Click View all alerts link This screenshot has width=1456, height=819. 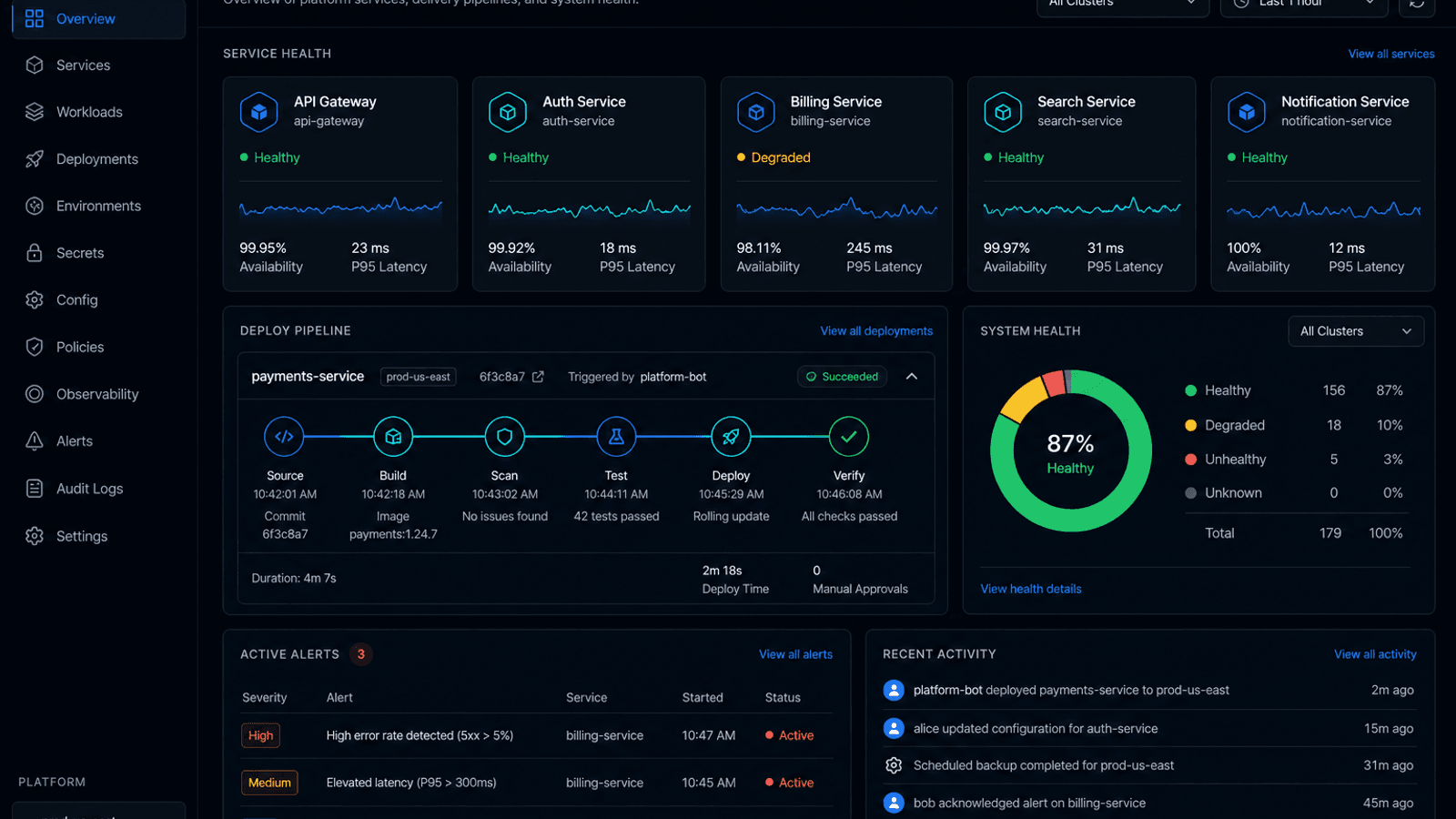point(795,654)
